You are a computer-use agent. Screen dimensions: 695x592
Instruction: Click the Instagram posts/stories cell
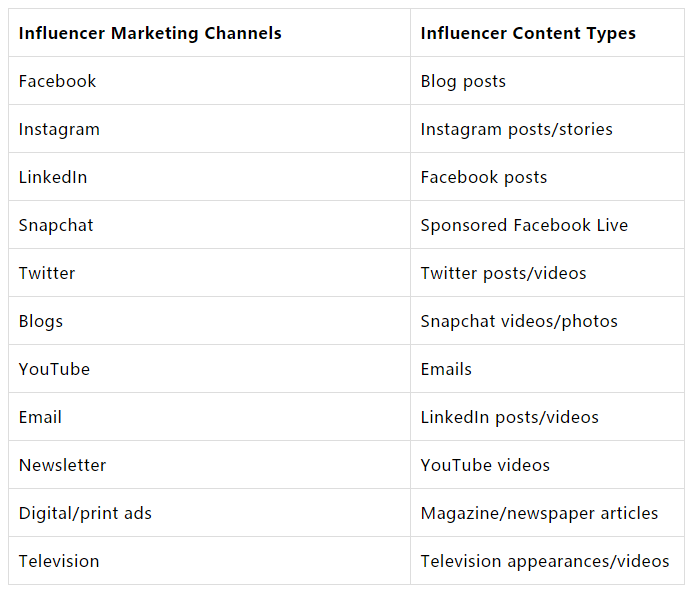547,129
